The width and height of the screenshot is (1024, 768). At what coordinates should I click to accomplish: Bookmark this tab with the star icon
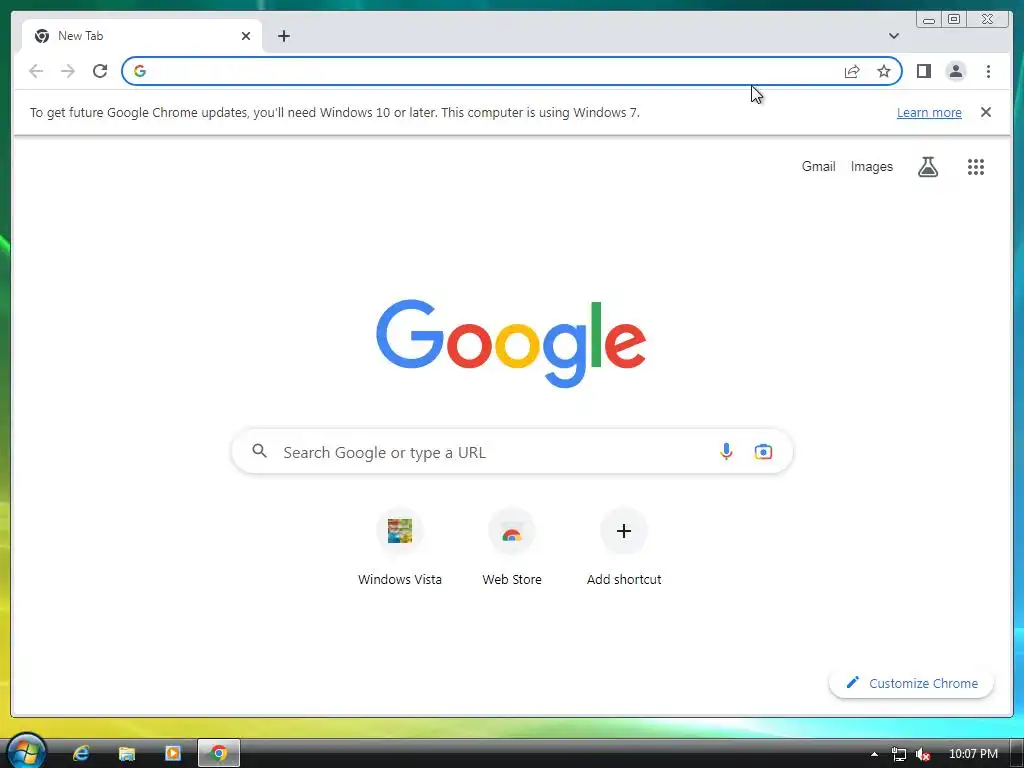tap(884, 71)
